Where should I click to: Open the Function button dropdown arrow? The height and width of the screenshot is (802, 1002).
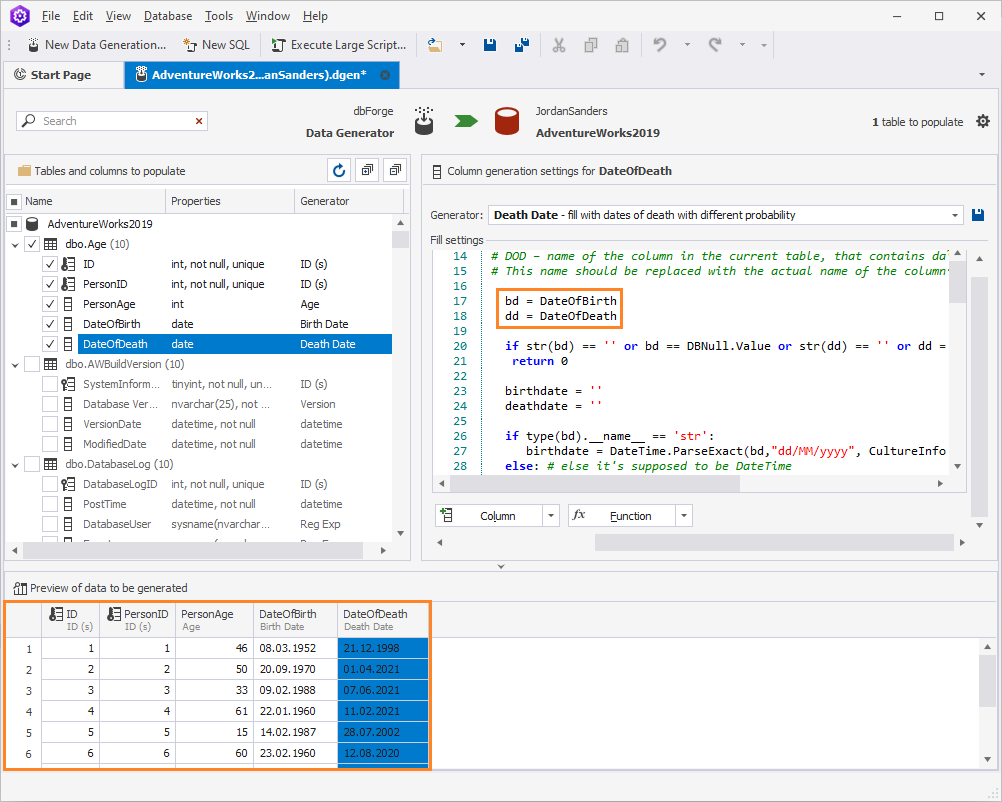[684, 516]
